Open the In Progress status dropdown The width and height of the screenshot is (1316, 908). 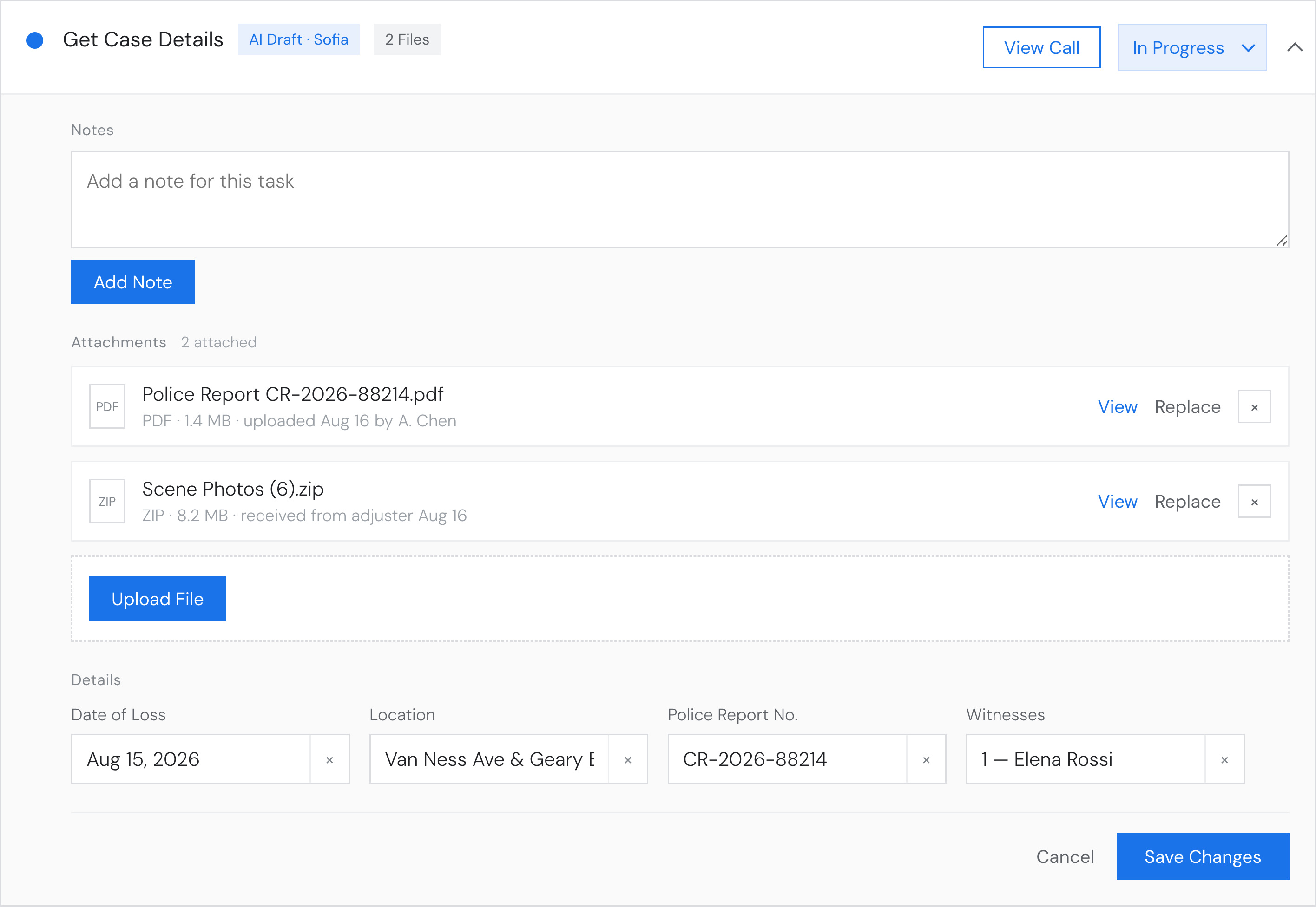(x=1192, y=47)
